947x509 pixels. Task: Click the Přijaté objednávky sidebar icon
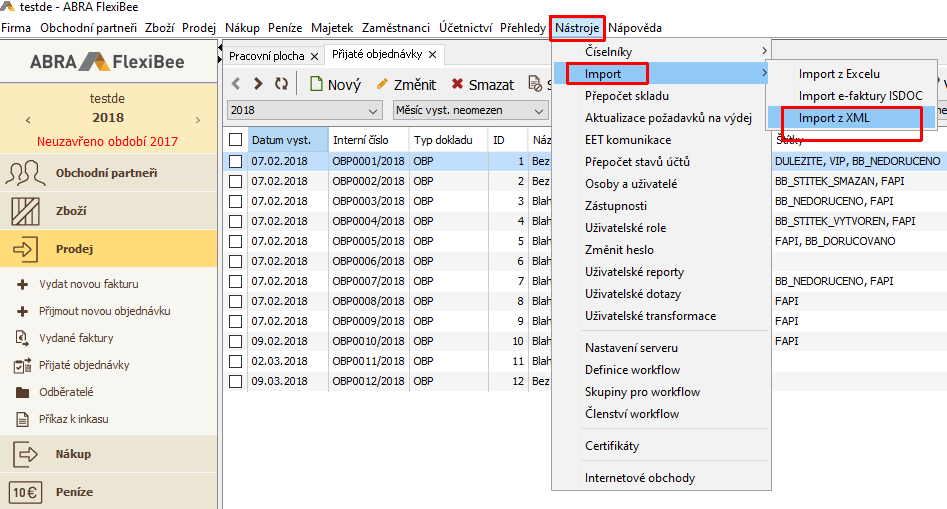22,365
